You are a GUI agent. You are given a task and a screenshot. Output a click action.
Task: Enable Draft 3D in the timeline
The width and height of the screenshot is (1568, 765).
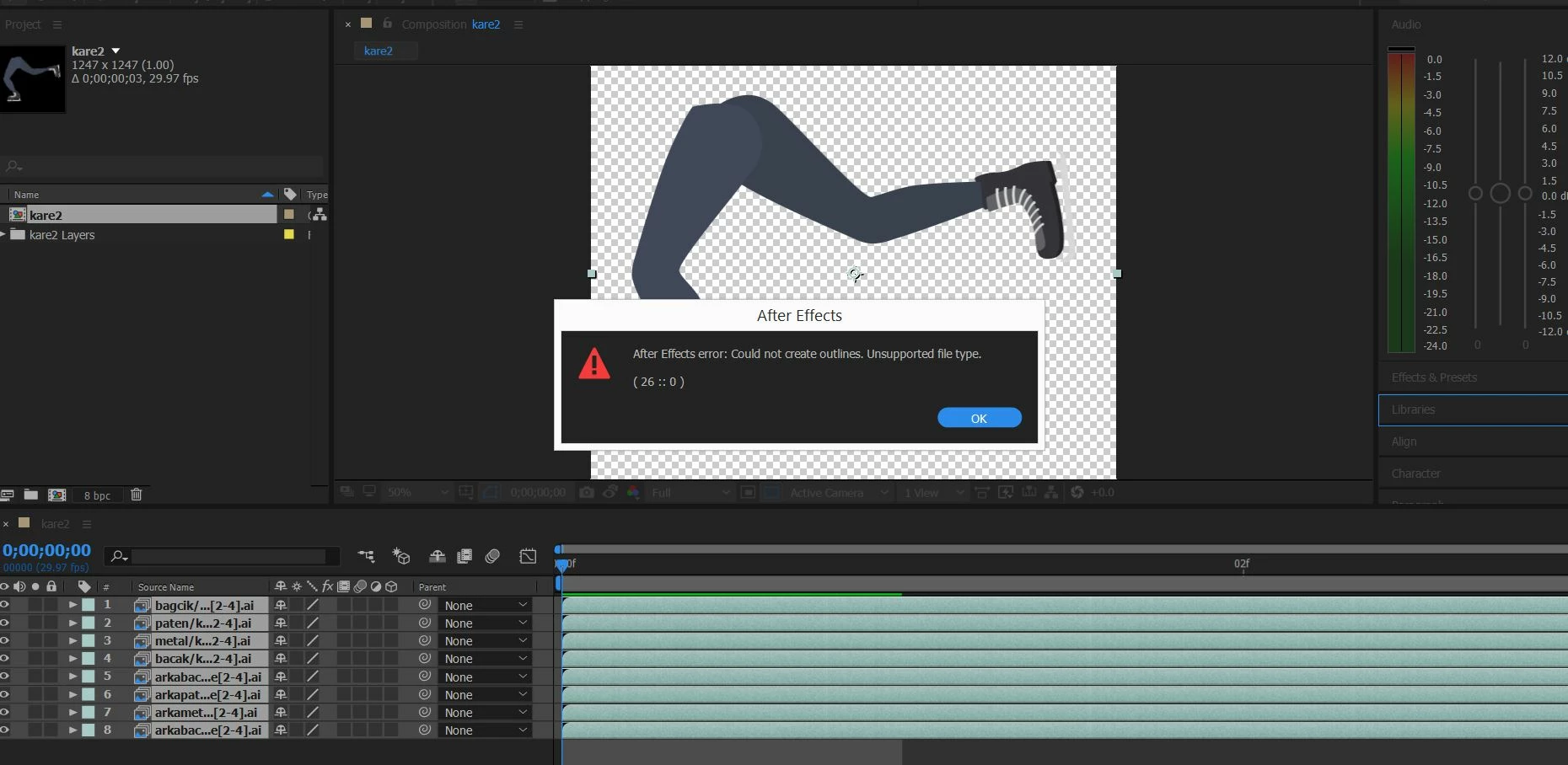[x=401, y=556]
